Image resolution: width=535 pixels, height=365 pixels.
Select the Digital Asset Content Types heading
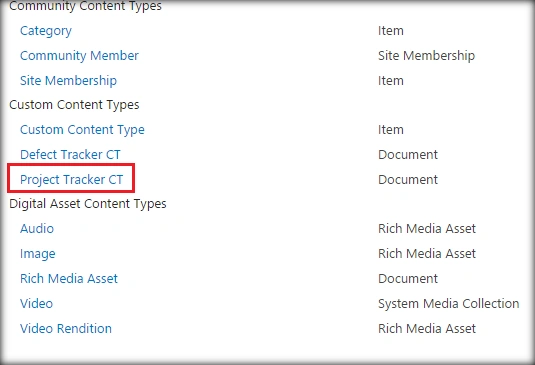click(88, 204)
